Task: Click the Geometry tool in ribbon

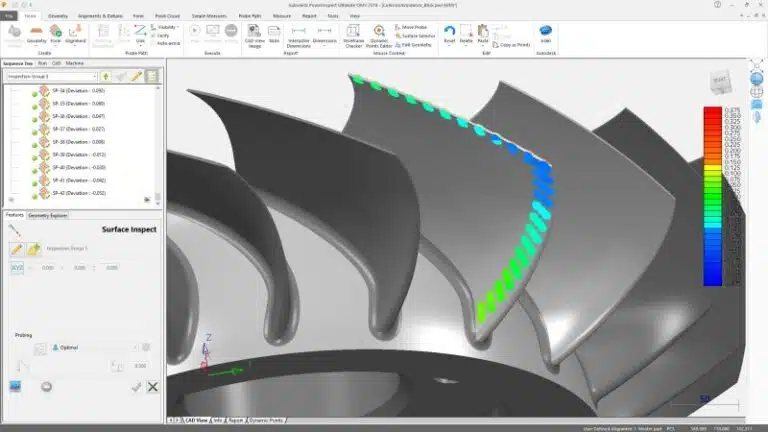Action: (x=35, y=33)
